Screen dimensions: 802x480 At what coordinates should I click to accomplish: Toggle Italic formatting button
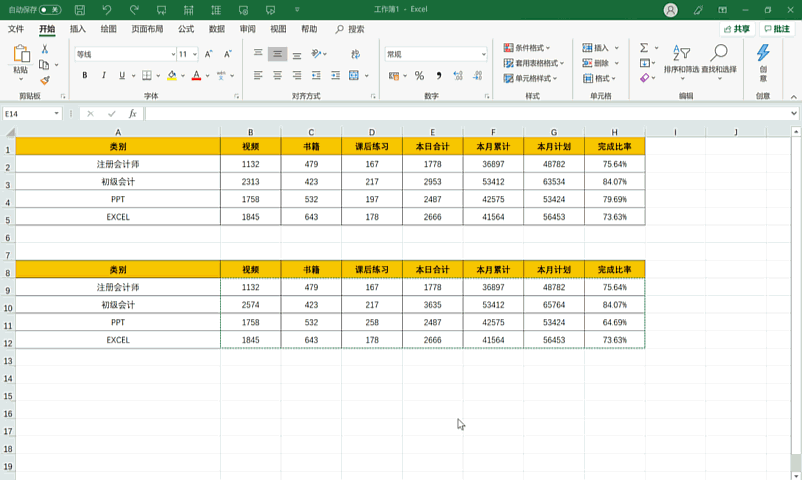104,75
